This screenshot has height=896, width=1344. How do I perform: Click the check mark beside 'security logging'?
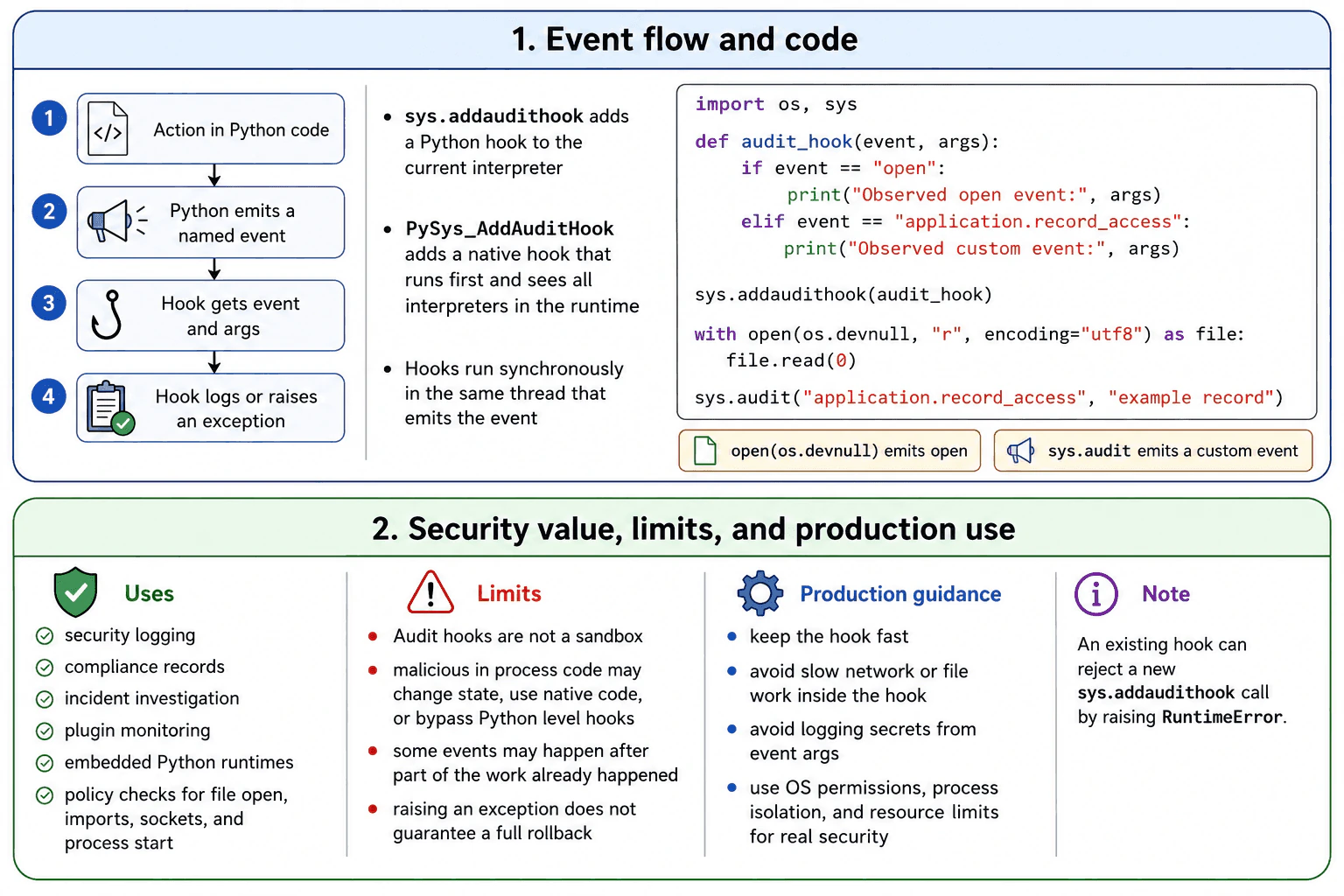tap(45, 636)
